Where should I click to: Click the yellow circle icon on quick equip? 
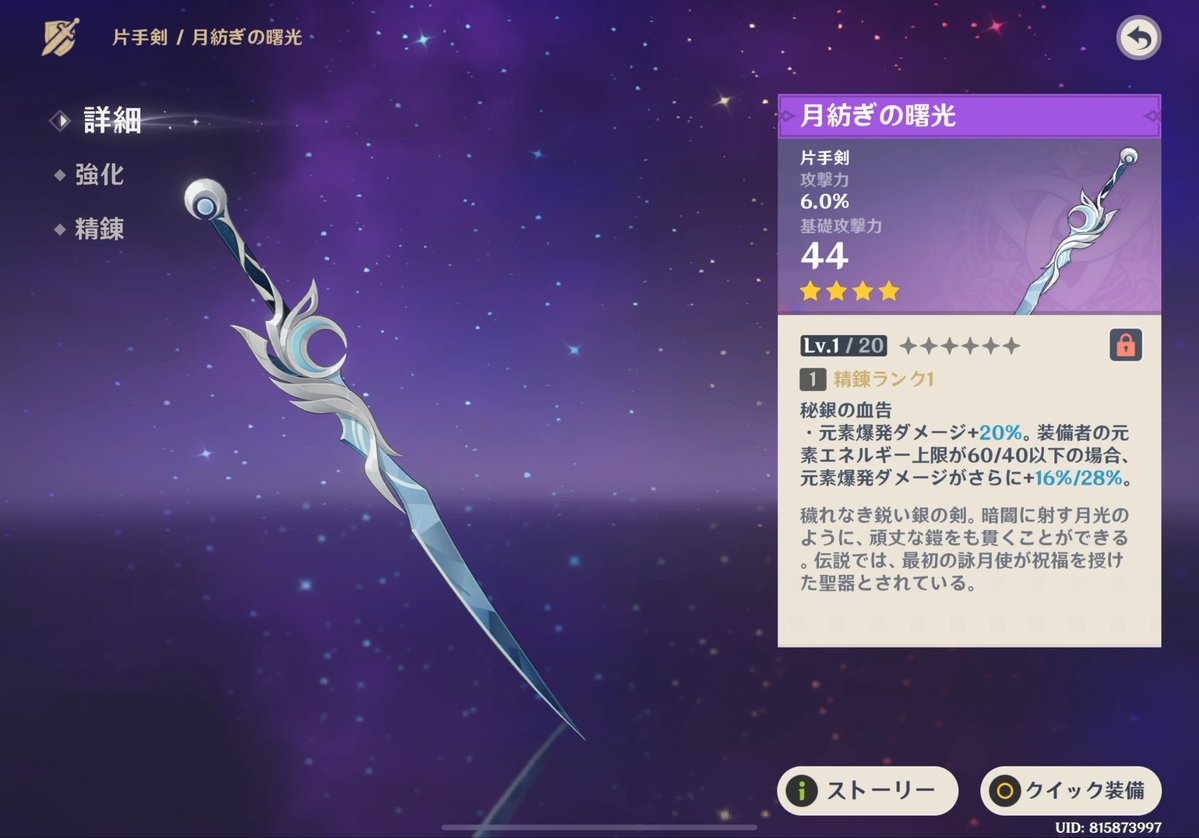(1005, 791)
